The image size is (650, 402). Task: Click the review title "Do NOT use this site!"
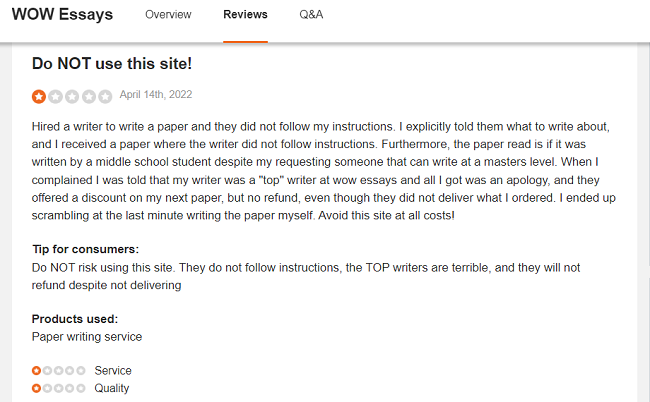click(112, 64)
